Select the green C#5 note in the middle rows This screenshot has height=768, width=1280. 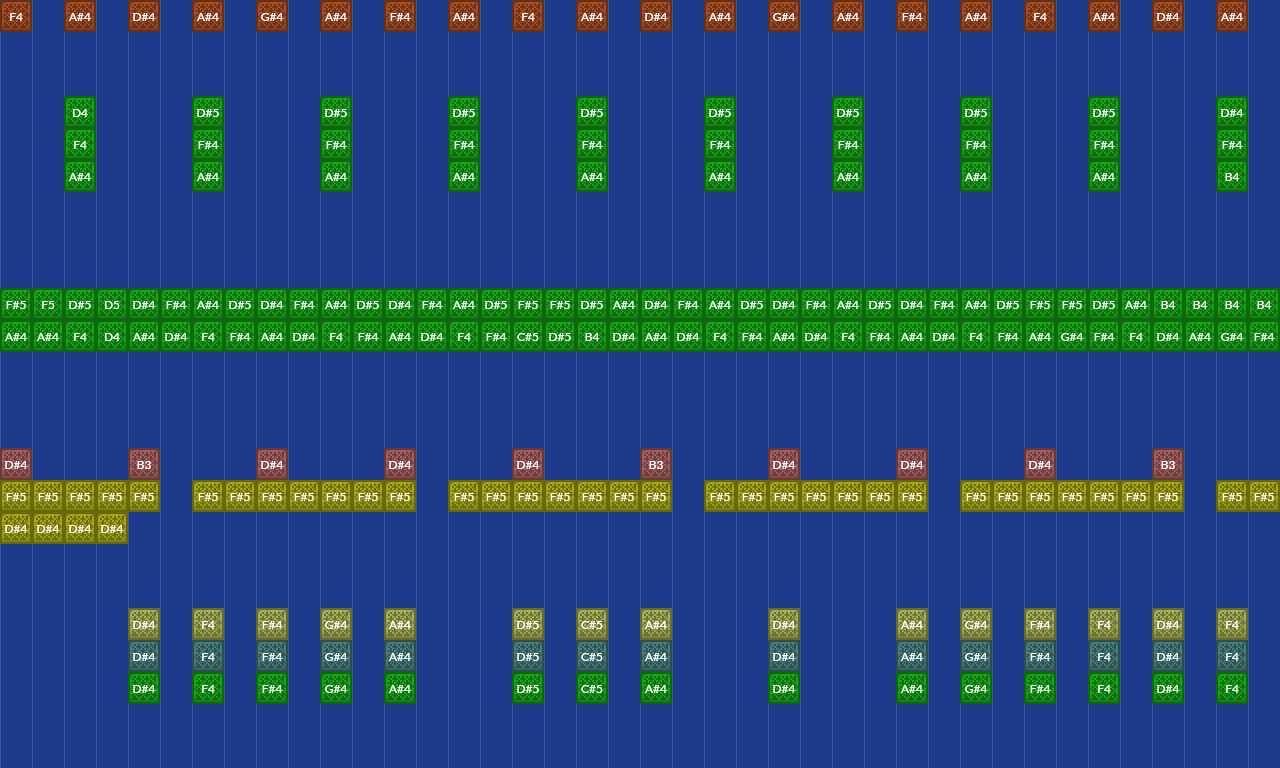pos(528,336)
